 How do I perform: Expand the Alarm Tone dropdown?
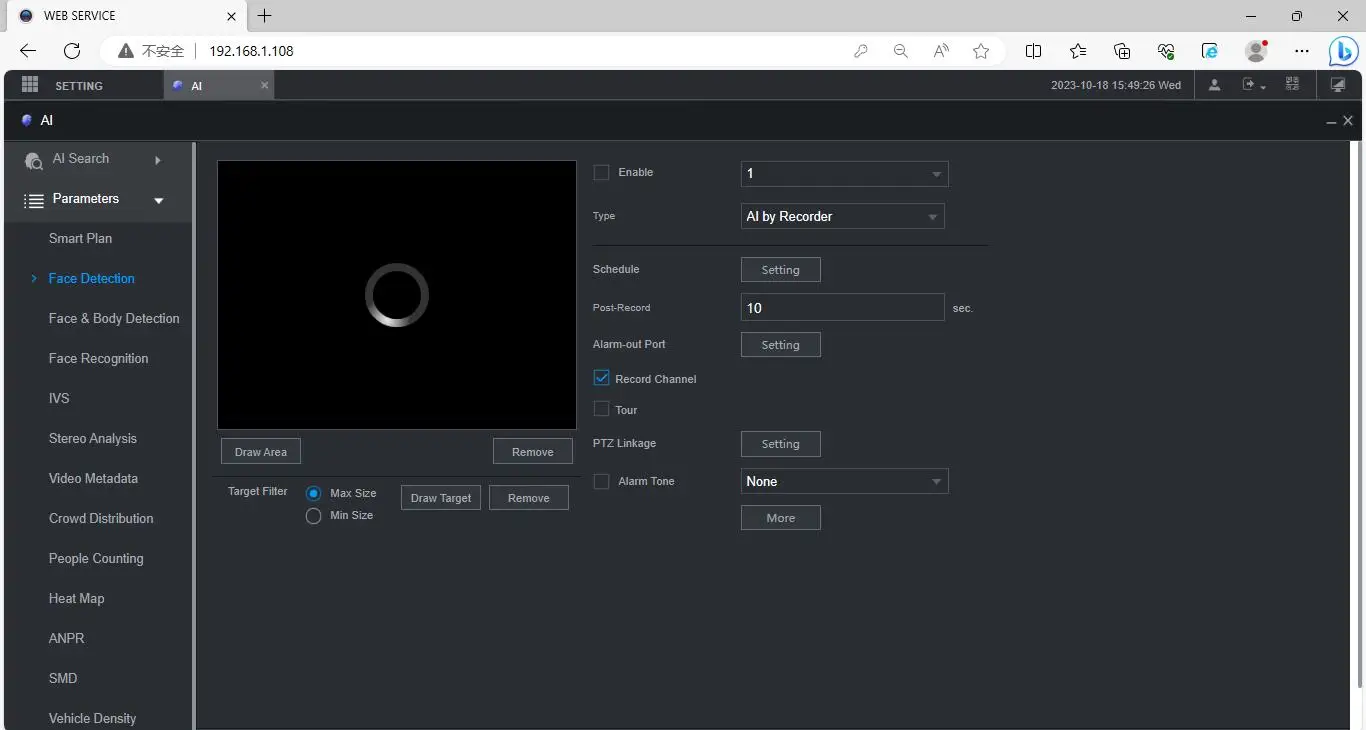844,482
